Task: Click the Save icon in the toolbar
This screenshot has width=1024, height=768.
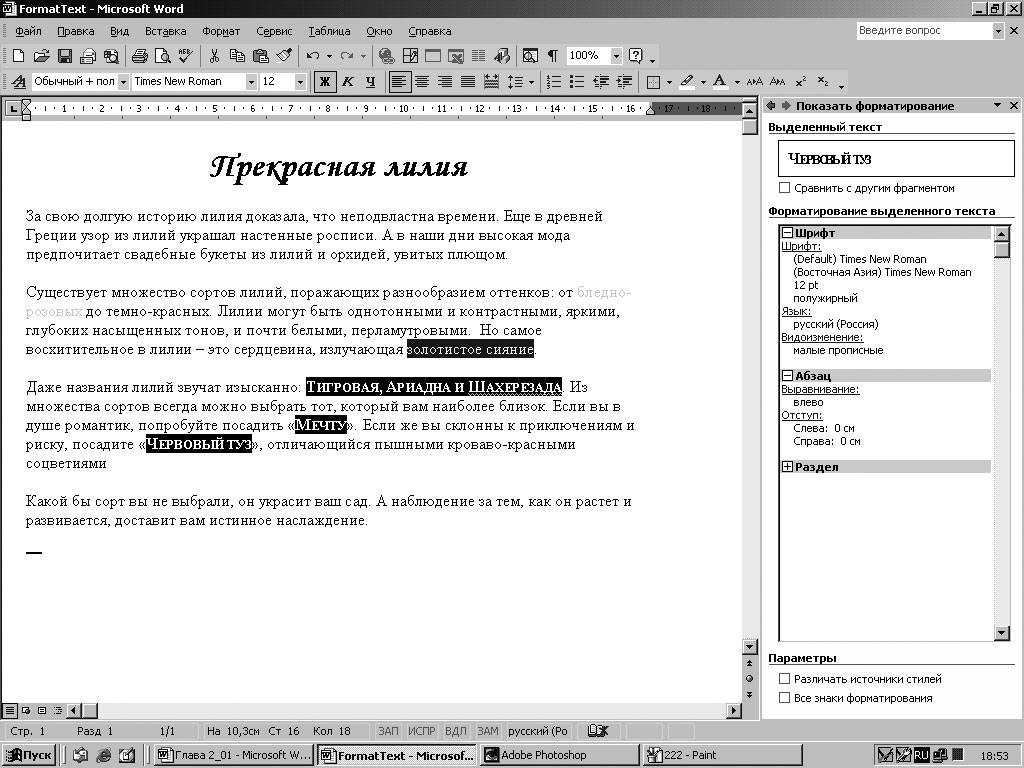Action: coord(64,56)
